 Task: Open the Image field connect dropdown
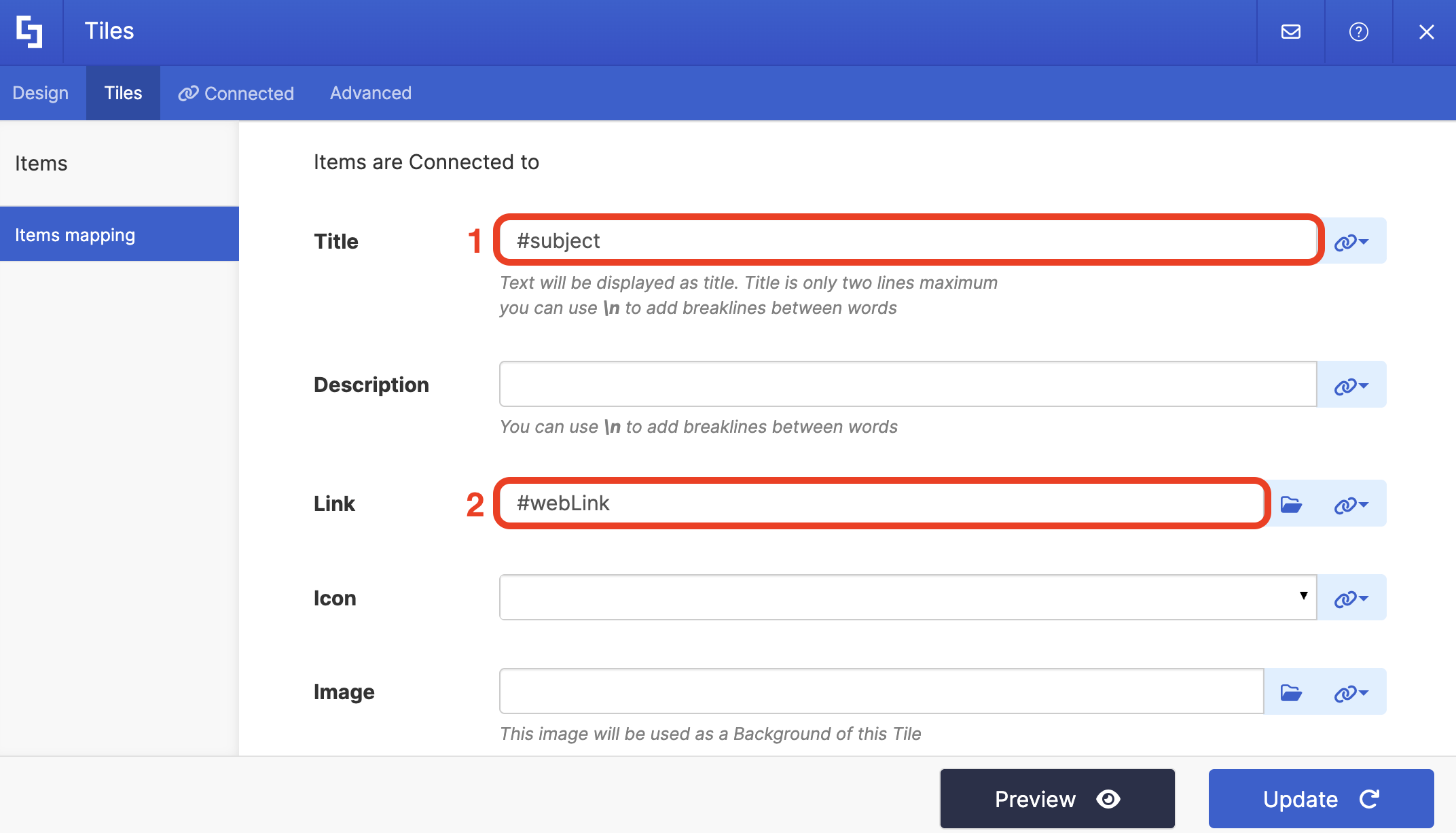[x=1351, y=692]
